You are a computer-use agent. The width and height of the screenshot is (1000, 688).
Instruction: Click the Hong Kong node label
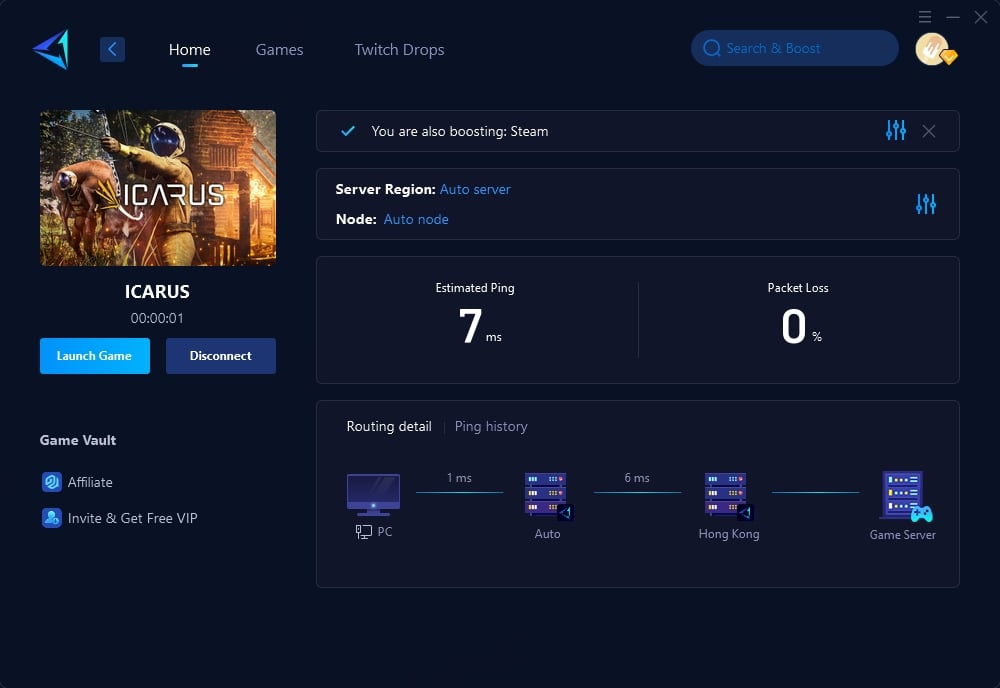(729, 534)
